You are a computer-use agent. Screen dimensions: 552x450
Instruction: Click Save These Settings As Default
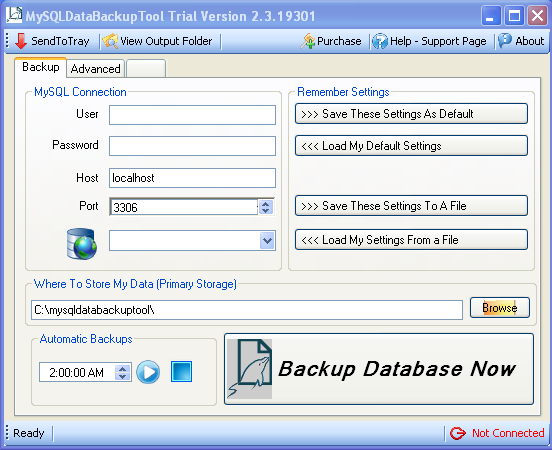click(411, 114)
